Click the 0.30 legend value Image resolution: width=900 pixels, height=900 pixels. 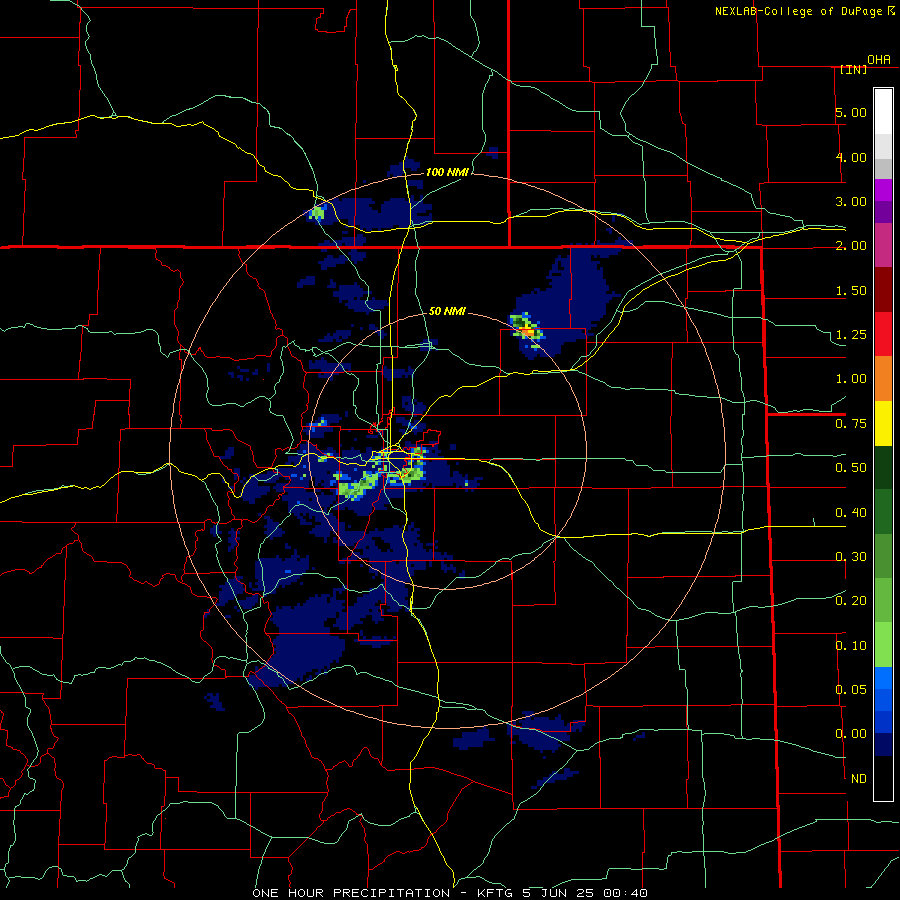pyautogui.click(x=851, y=557)
